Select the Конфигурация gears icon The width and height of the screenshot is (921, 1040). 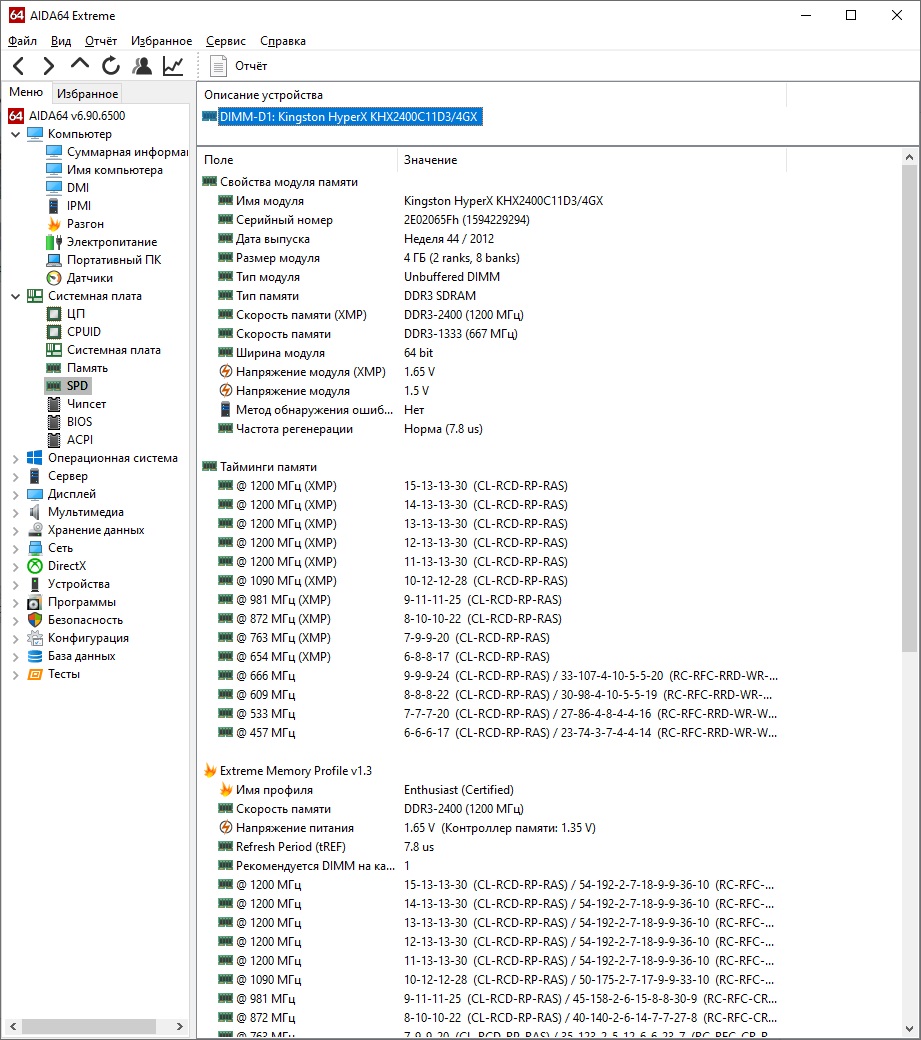pyautogui.click(x=34, y=637)
